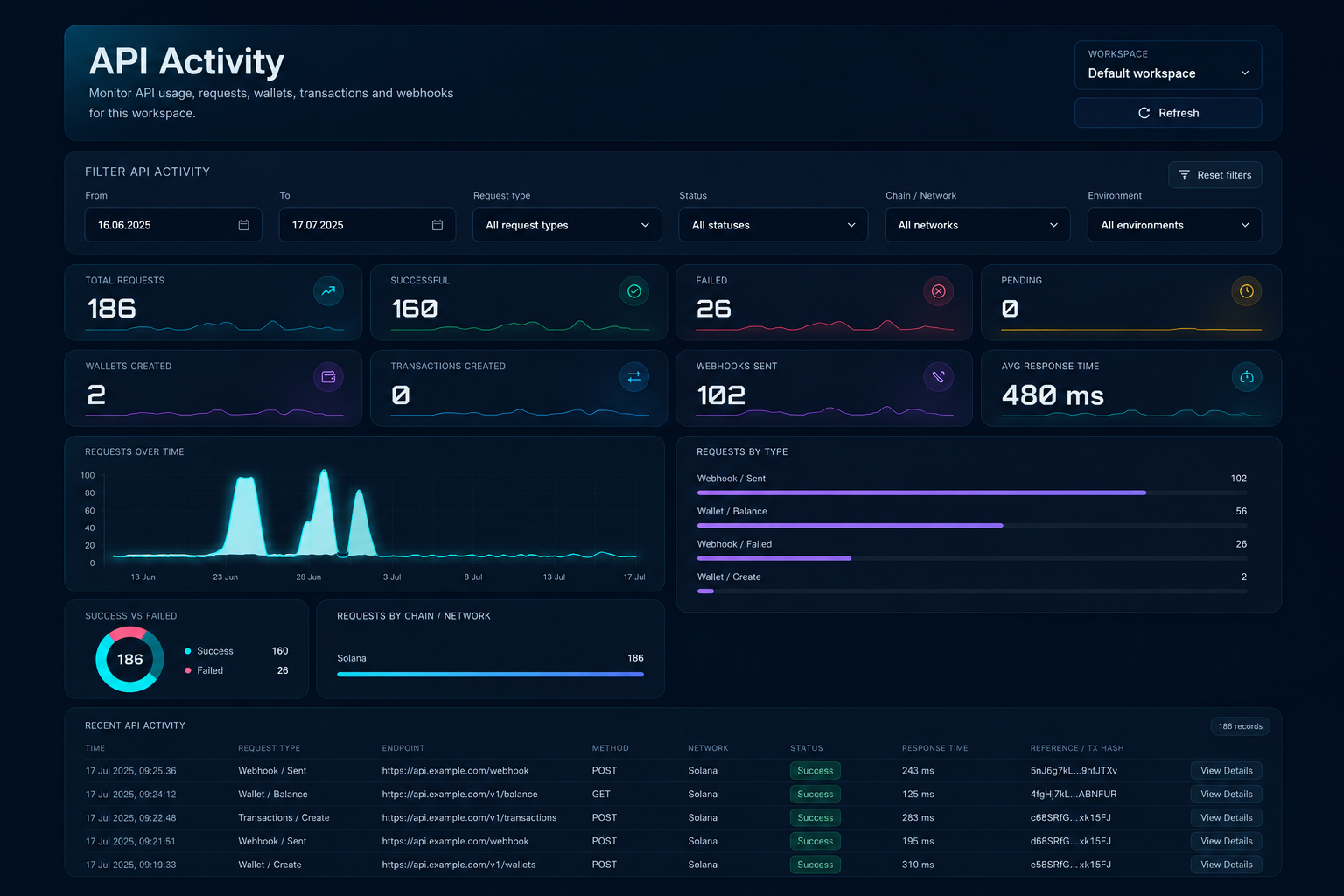View Details for Wallet / Create row
The height and width of the screenshot is (896, 1344).
[x=1226, y=864]
